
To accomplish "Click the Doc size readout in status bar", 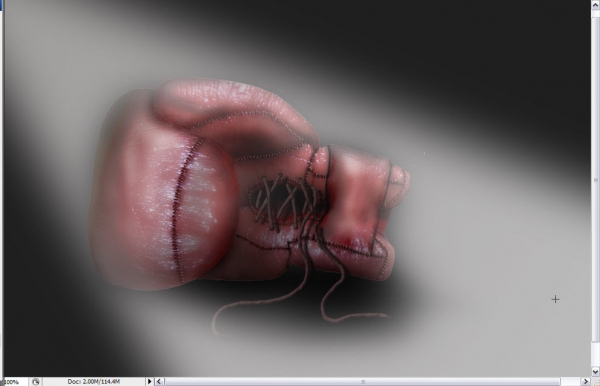I will [x=93, y=382].
